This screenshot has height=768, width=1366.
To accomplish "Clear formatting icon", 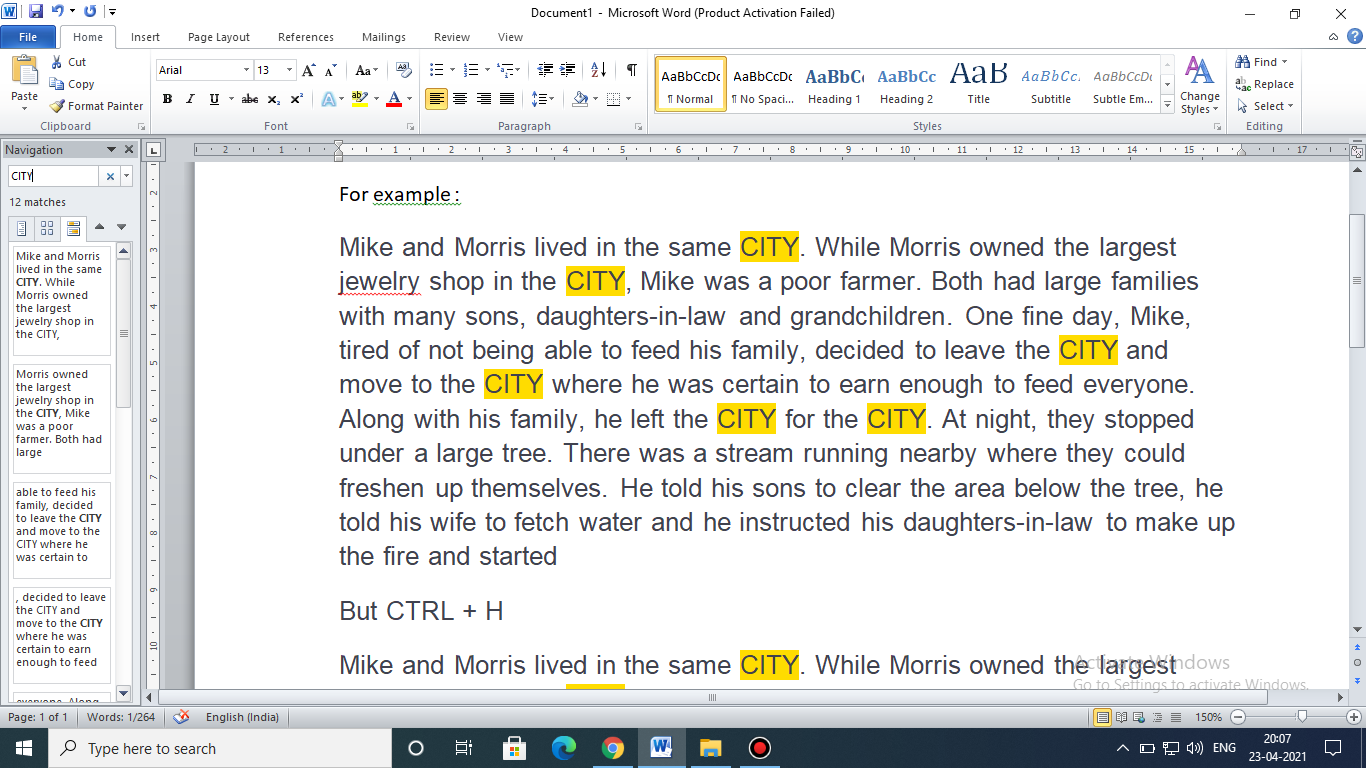I will click(404, 70).
